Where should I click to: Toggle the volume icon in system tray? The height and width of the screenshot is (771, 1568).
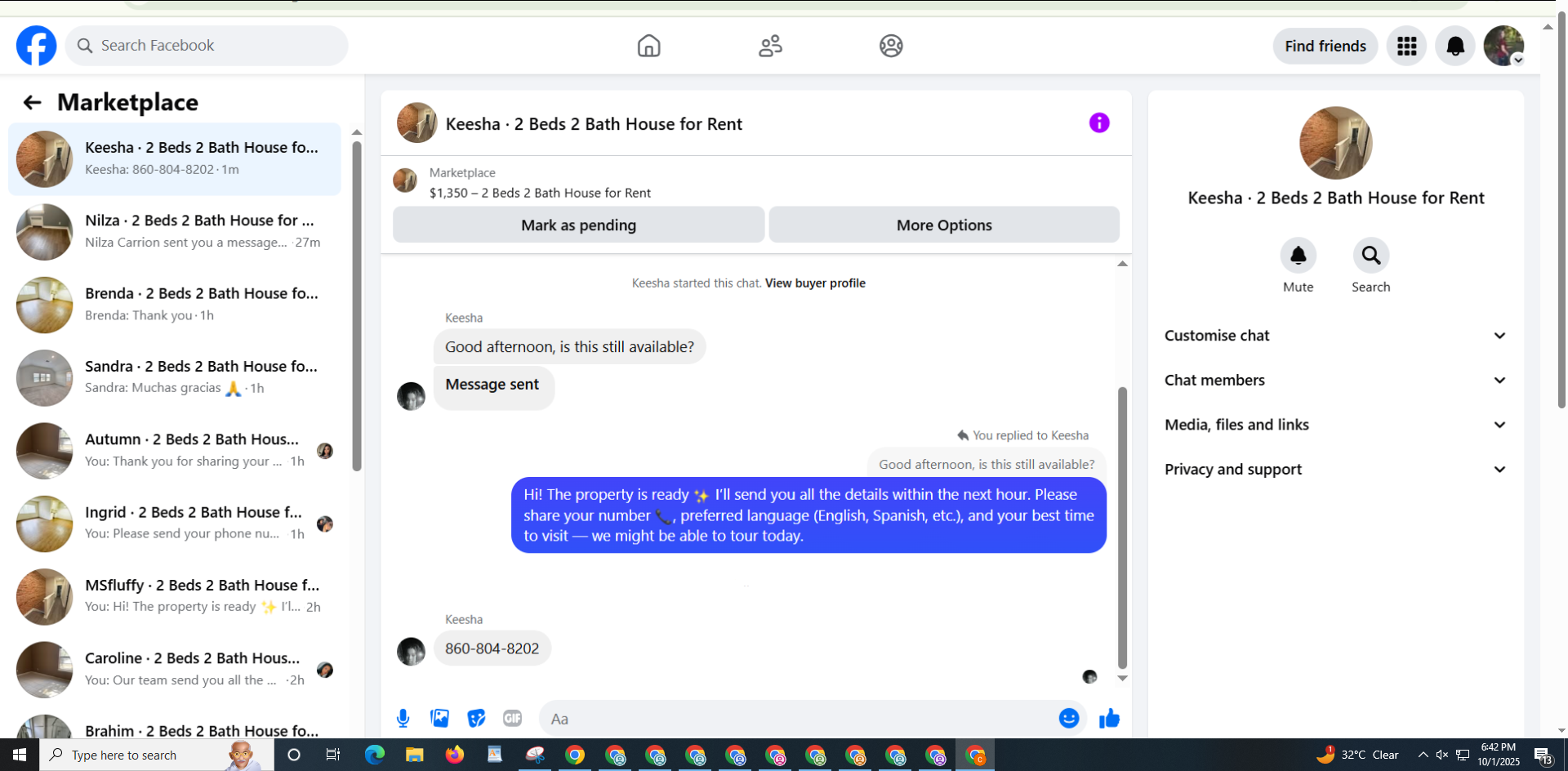pos(1442,755)
